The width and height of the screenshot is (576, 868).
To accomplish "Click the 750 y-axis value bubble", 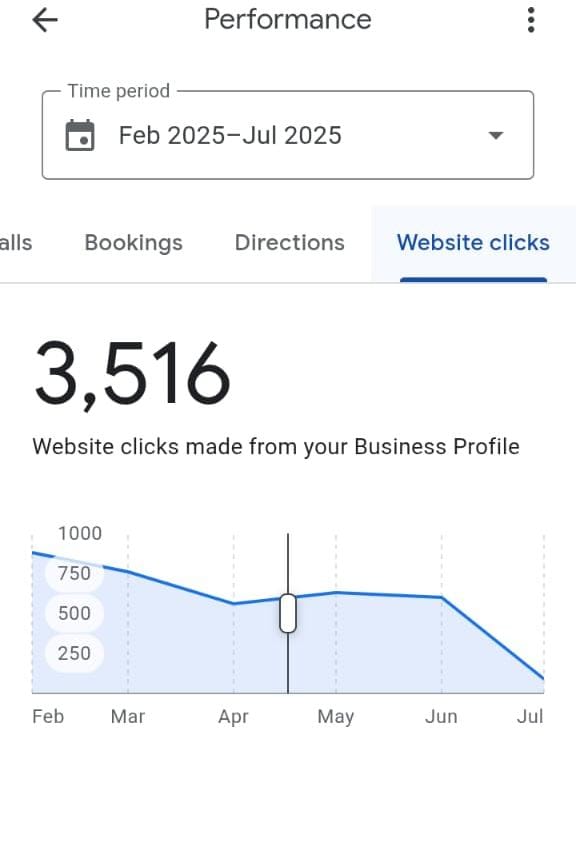I will point(74,573).
